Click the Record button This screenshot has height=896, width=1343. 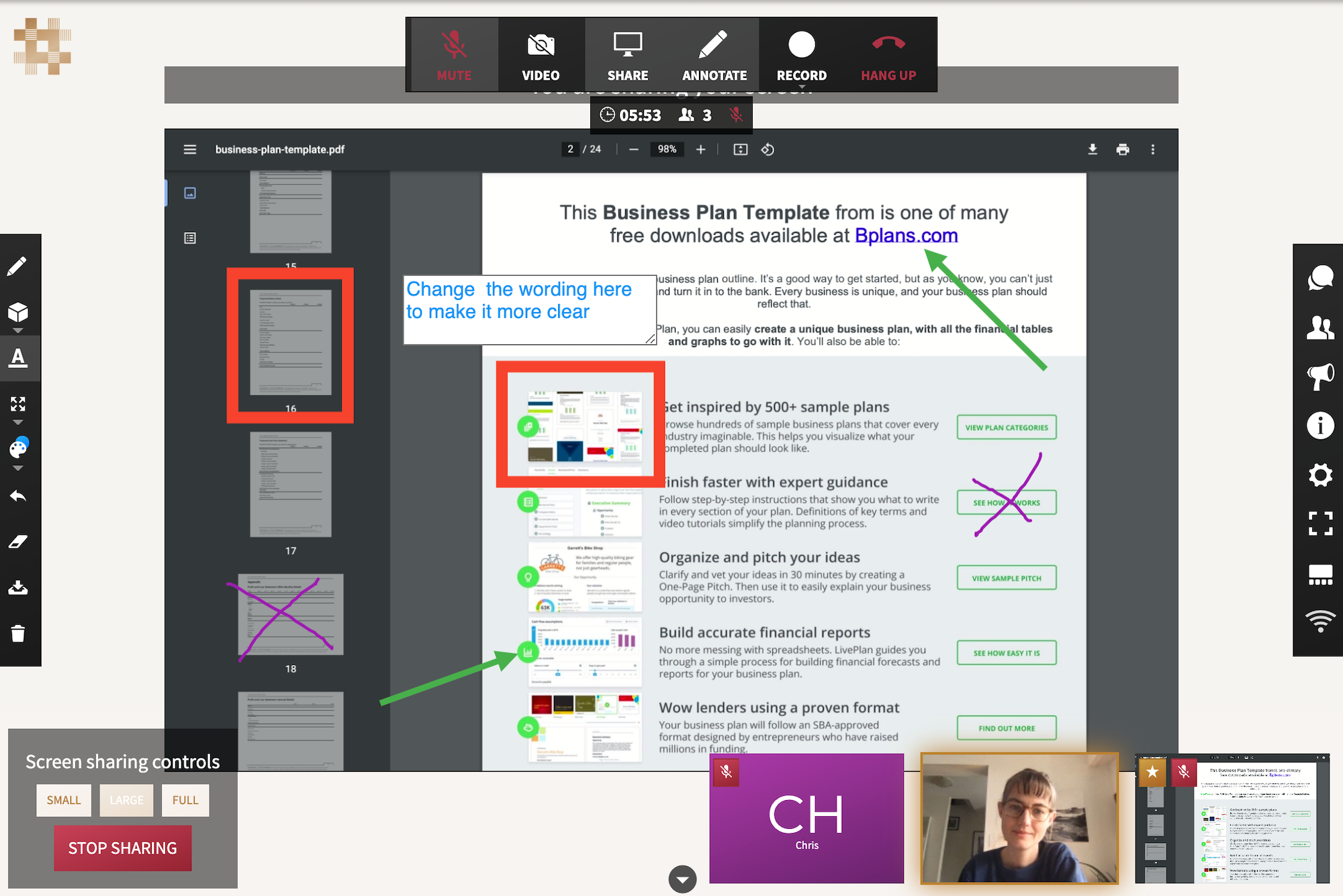(x=800, y=55)
